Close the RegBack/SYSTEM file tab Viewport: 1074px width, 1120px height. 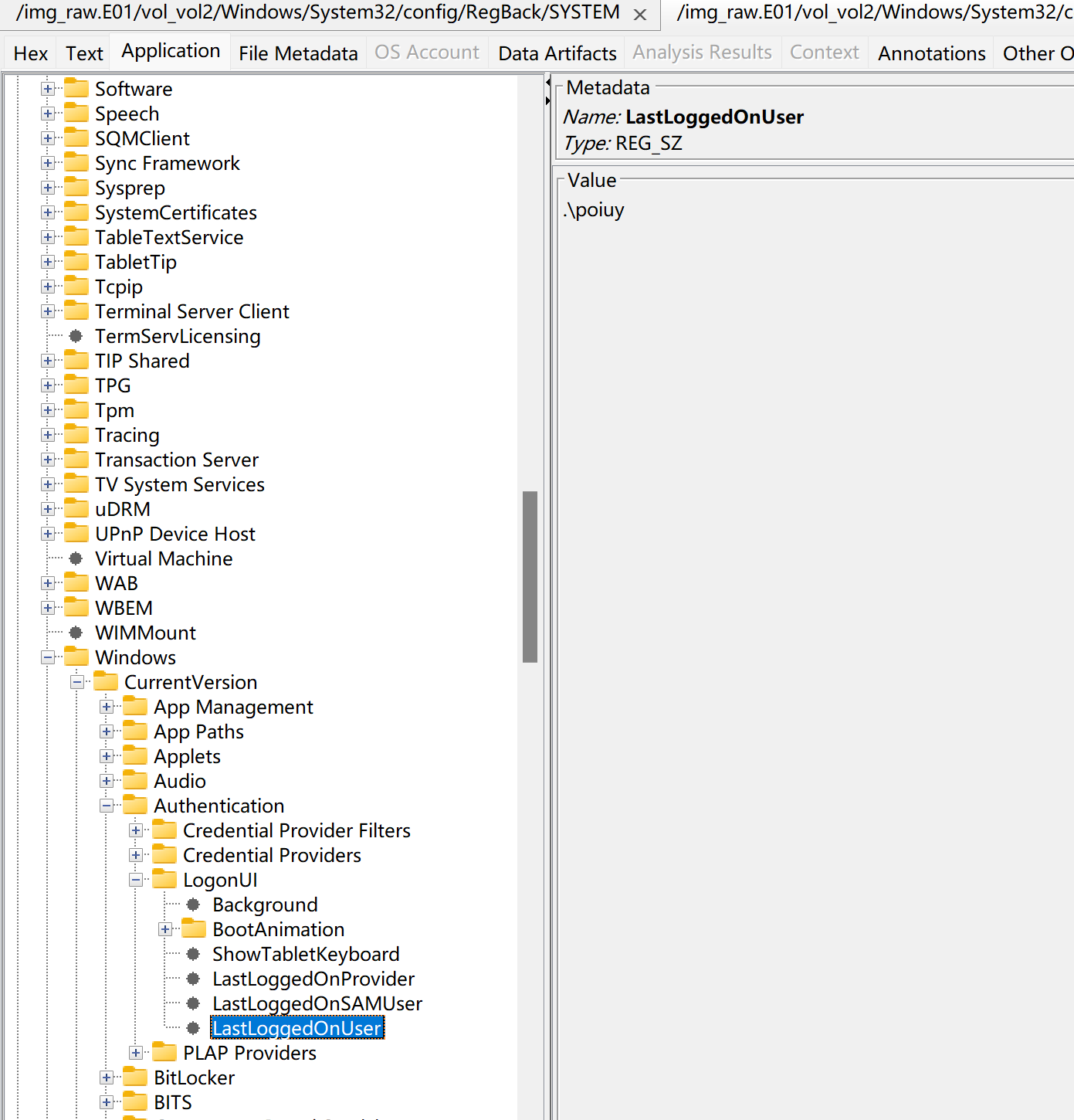click(640, 14)
